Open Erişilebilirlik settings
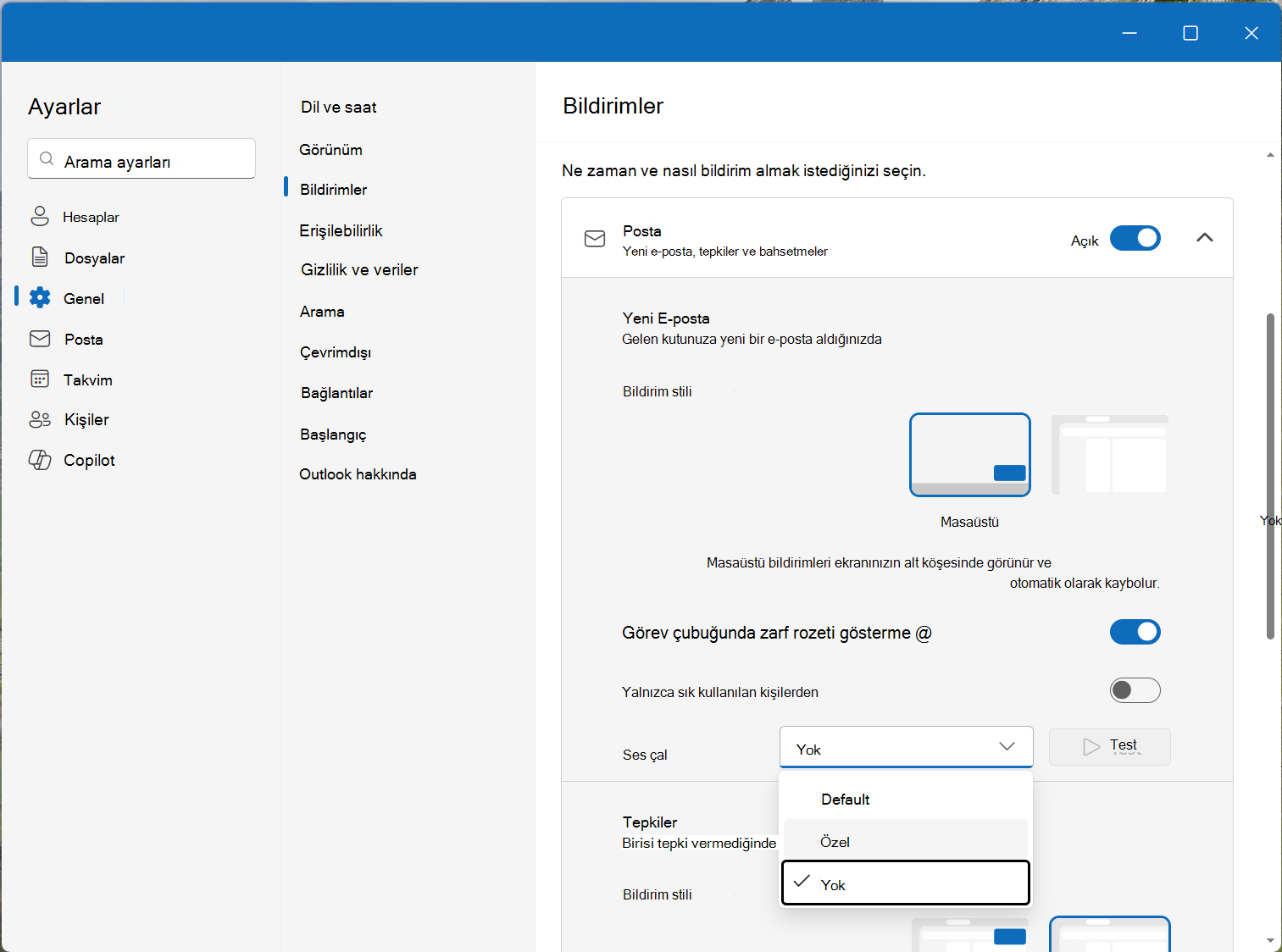The width and height of the screenshot is (1282, 952). pos(341,230)
